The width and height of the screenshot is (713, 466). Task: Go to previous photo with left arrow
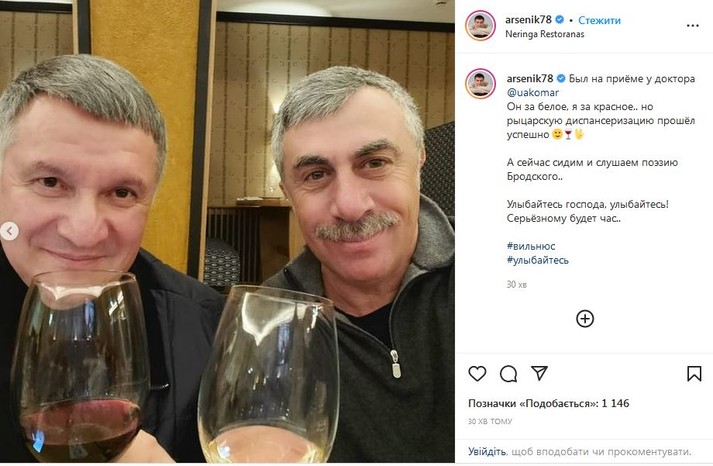tap(9, 231)
